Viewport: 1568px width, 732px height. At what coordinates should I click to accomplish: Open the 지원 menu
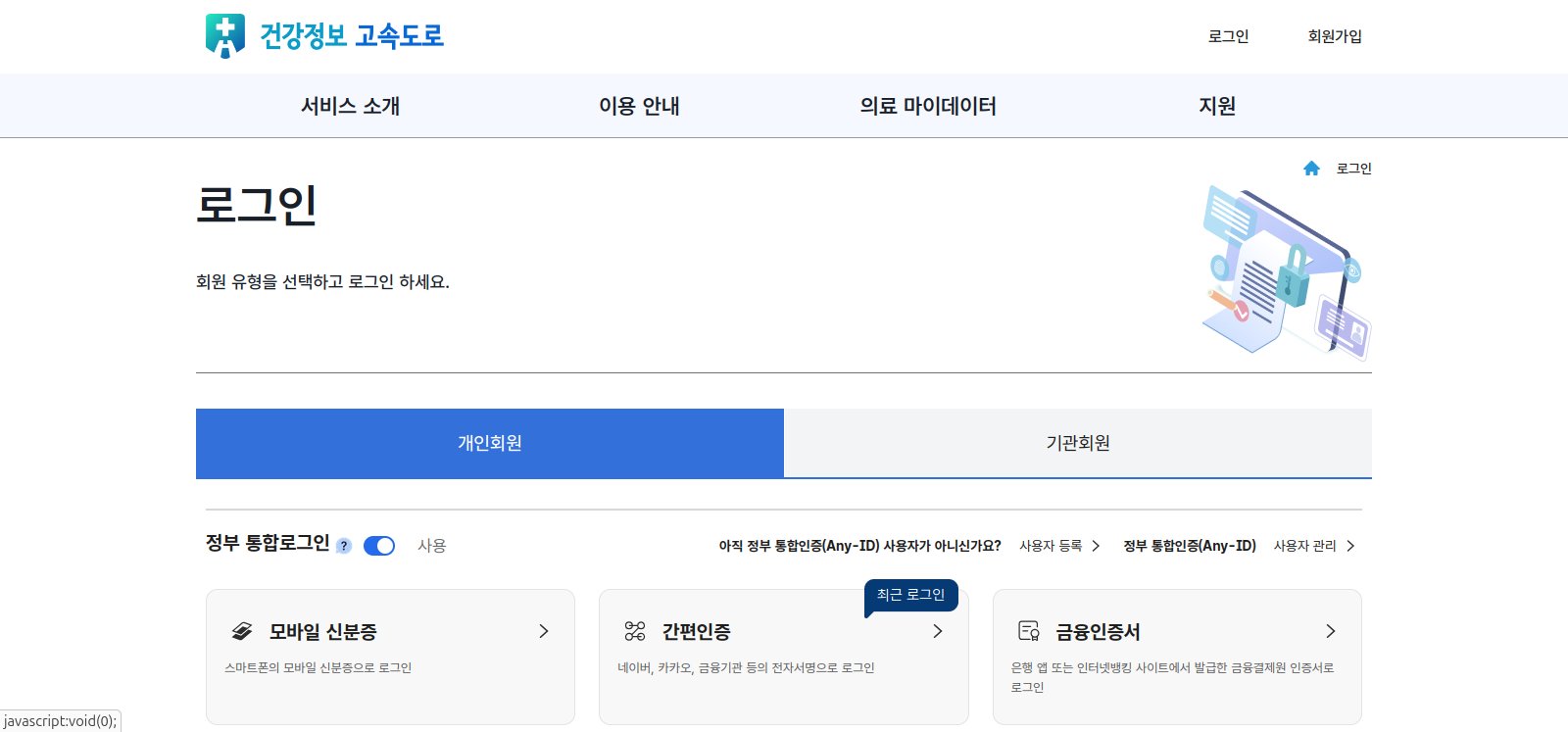[1217, 106]
